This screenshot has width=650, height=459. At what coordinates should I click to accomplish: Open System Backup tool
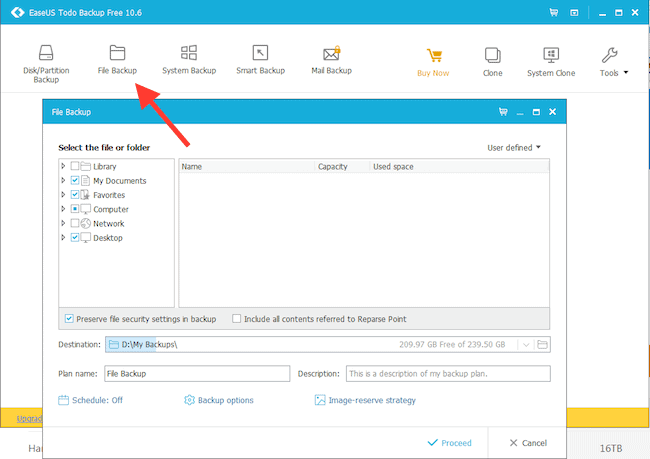point(189,59)
